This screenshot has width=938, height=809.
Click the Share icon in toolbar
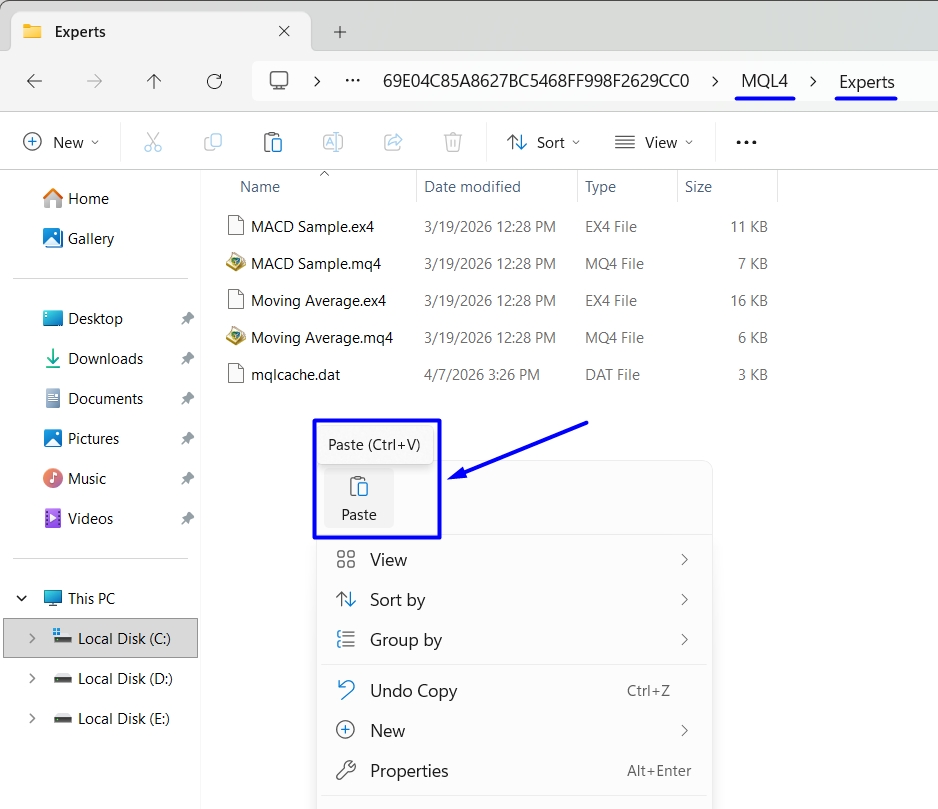392,142
